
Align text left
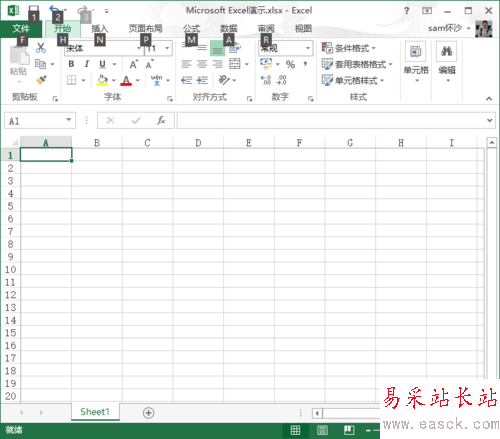[x=186, y=64]
